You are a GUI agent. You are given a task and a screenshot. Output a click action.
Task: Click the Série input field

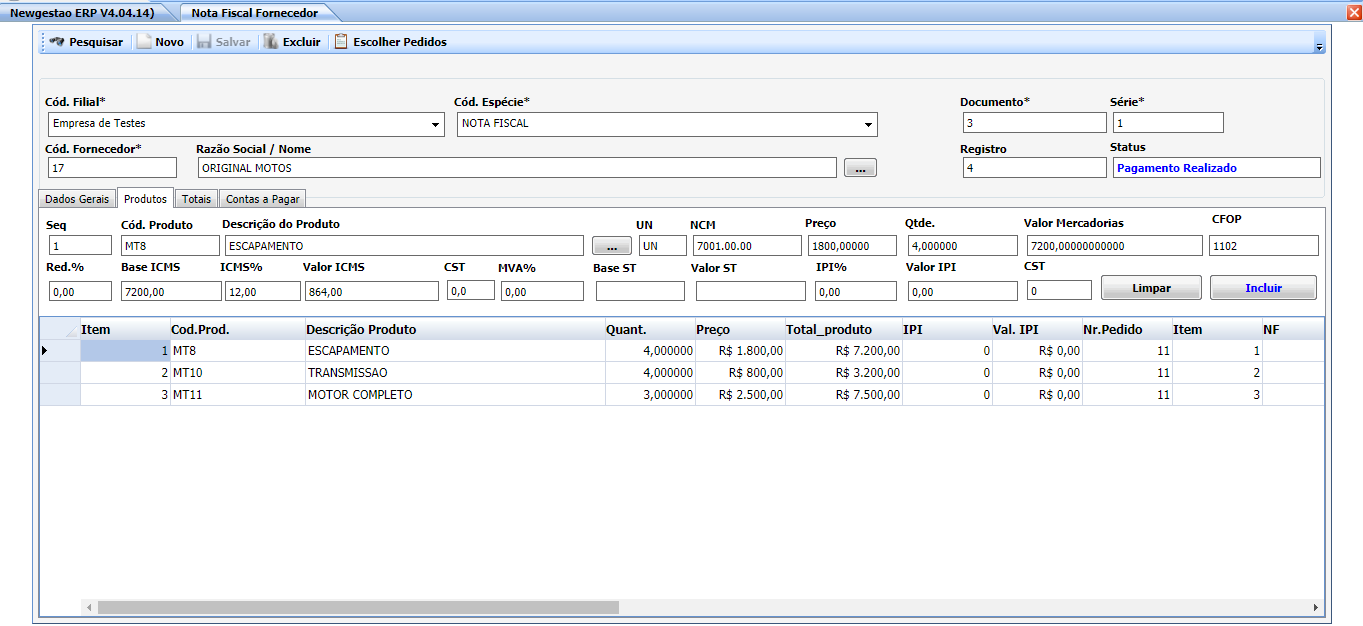(1167, 123)
